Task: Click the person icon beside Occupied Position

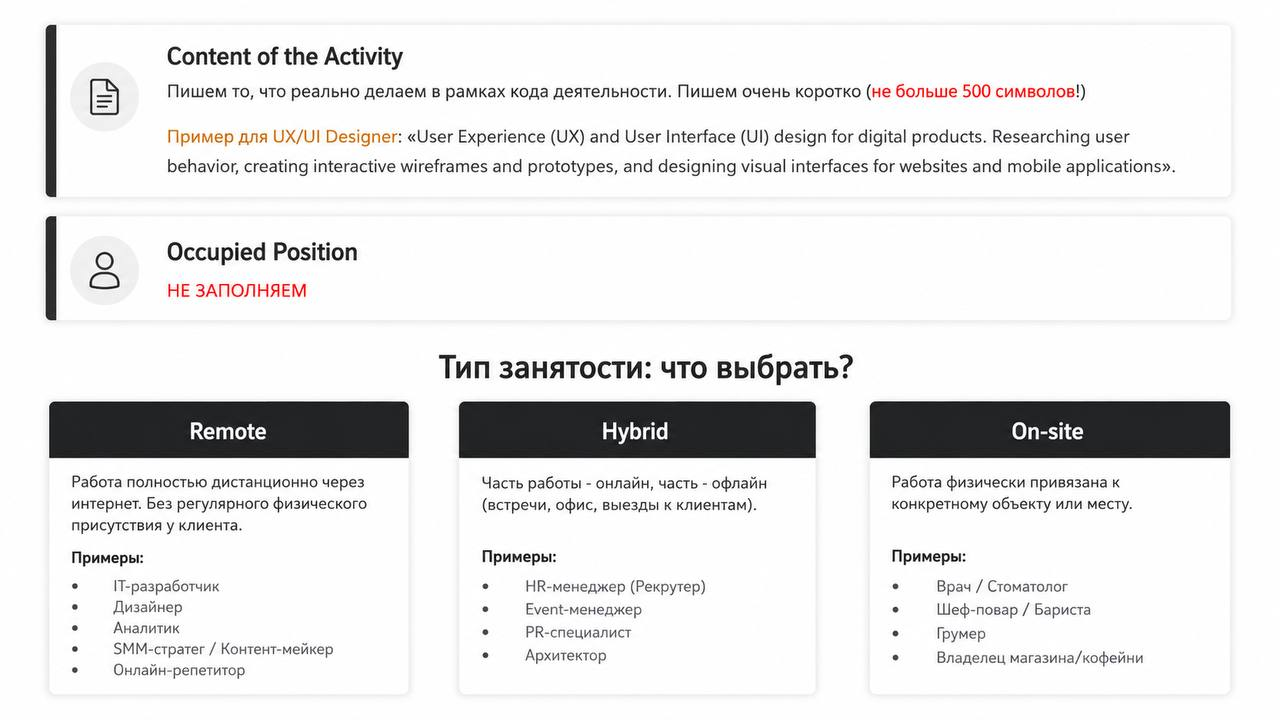Action: [104, 270]
